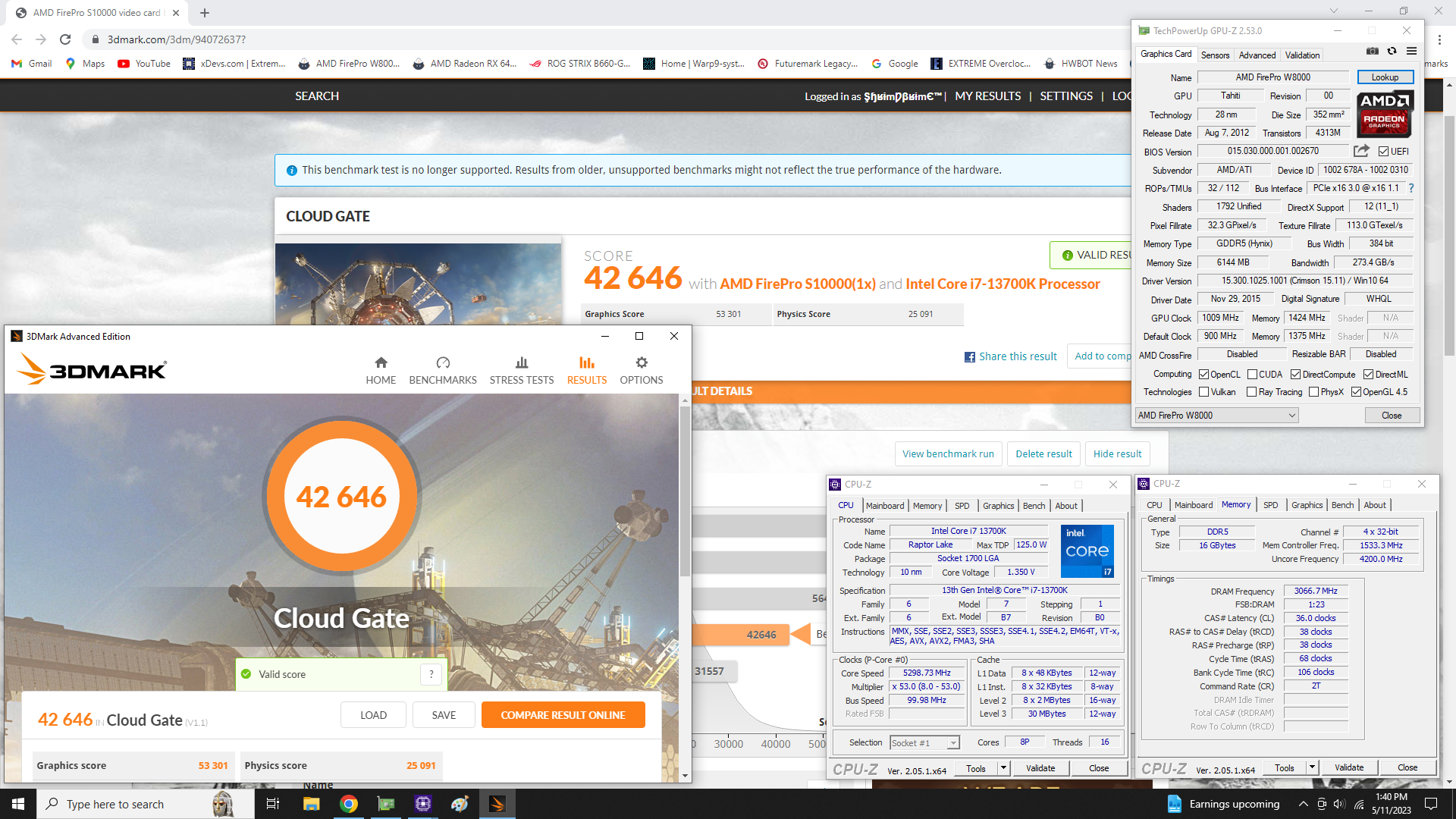This screenshot has width=1456, height=819.
Task: Click Hide result on the webpage
Action: (1117, 454)
